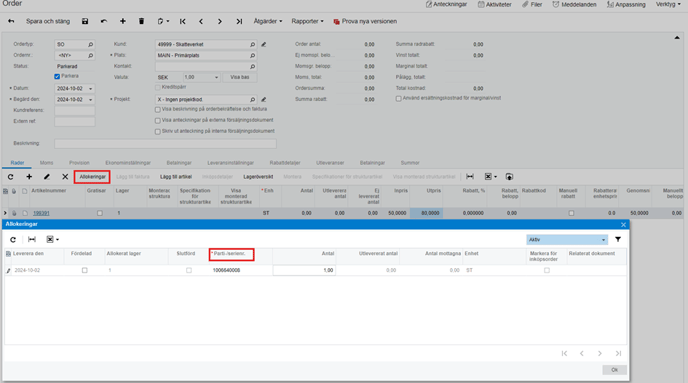Click Lägg till artikel button
Viewport: 688px width, 383px height.
(176, 176)
